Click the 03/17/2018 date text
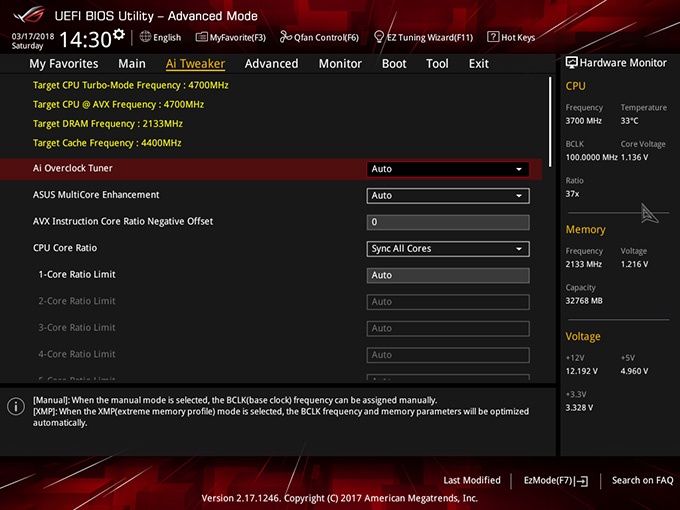This screenshot has height=510, width=680. click(x=33, y=36)
